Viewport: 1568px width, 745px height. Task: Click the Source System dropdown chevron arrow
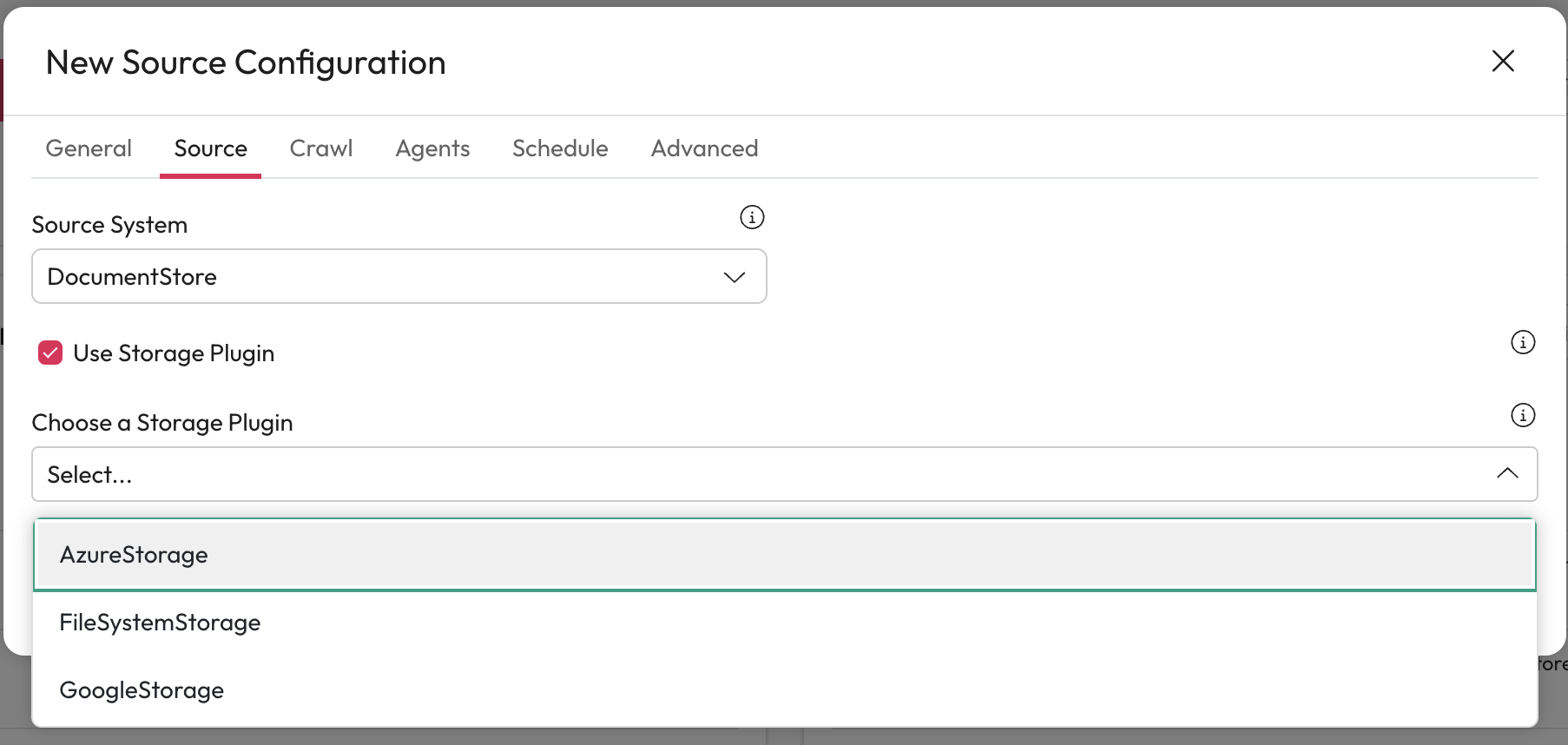pyautogui.click(x=735, y=277)
